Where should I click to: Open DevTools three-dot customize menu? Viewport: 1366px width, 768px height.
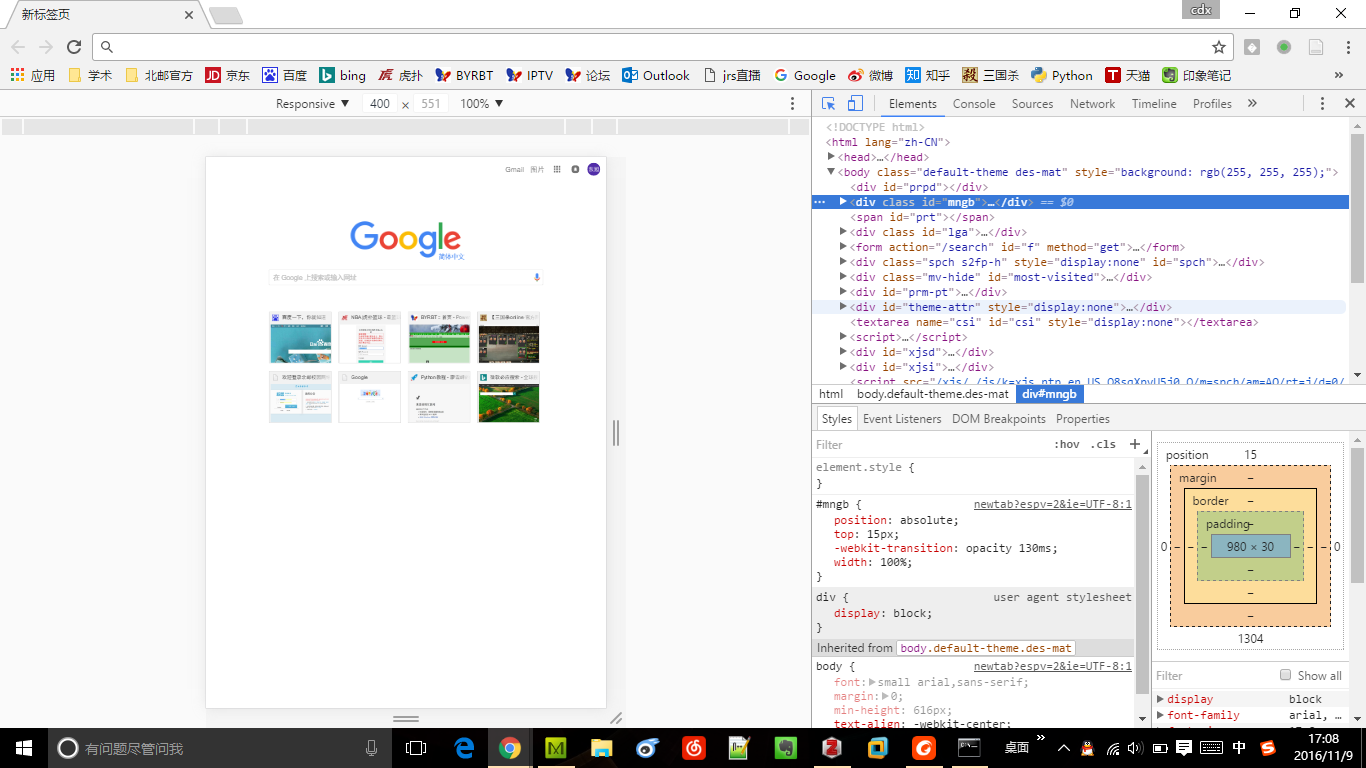[1322, 104]
